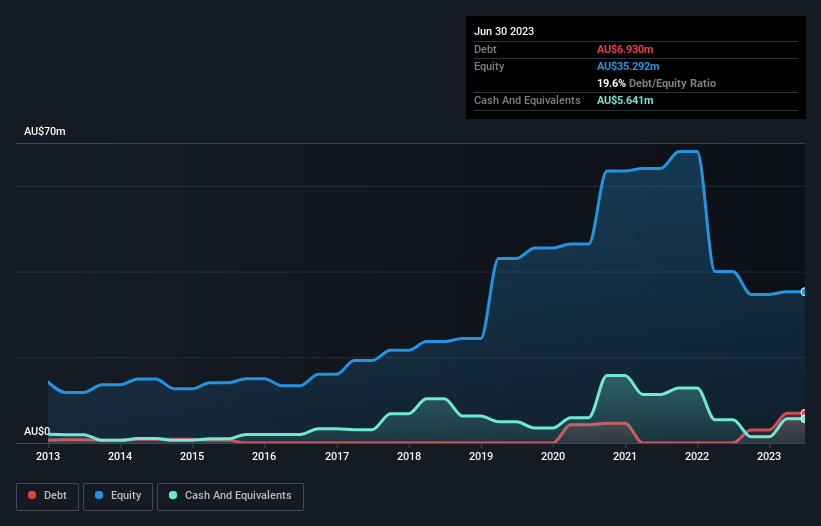The image size is (821, 526).
Task: Click the 2021 x-axis label
Action: click(625, 457)
